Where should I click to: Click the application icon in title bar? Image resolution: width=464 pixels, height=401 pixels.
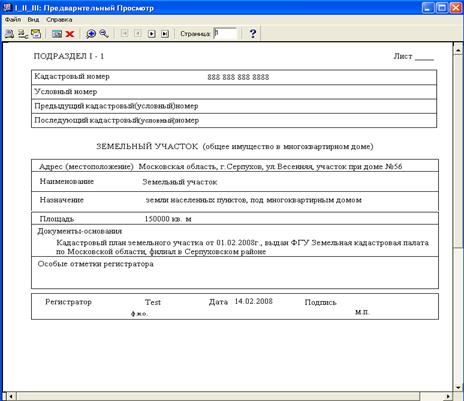(7, 7)
